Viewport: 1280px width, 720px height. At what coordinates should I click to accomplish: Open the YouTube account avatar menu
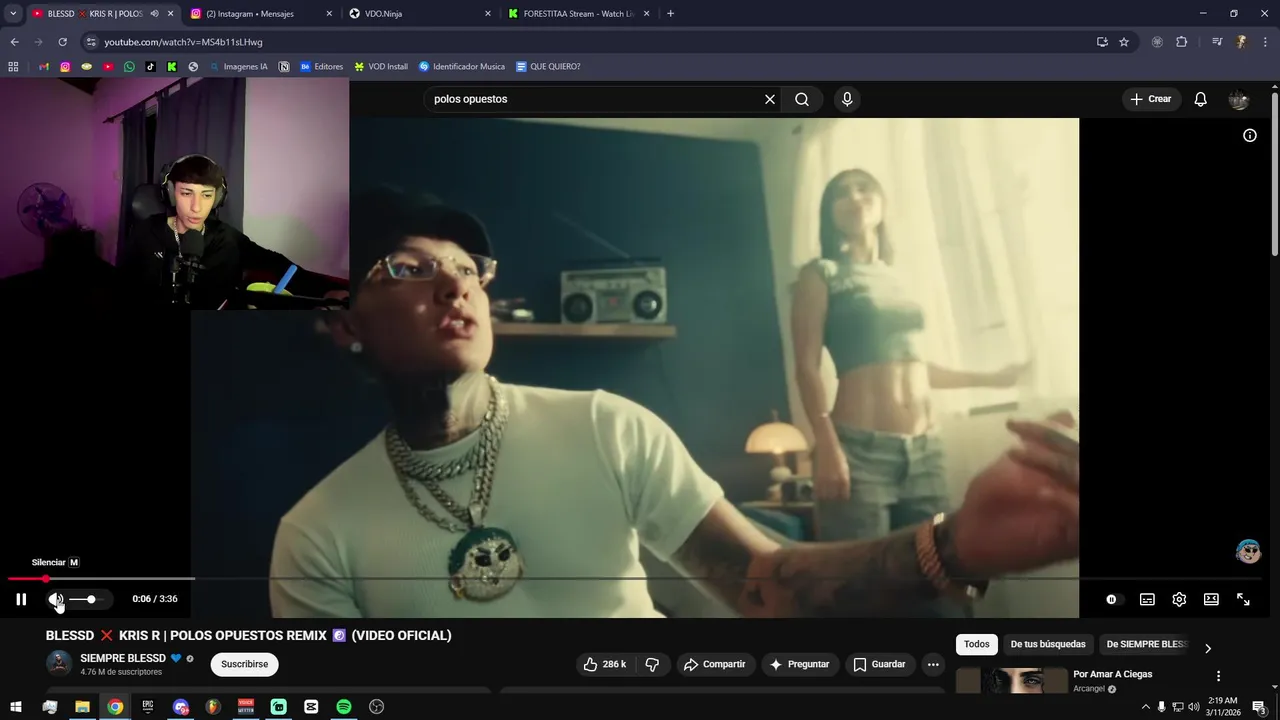[1239, 99]
